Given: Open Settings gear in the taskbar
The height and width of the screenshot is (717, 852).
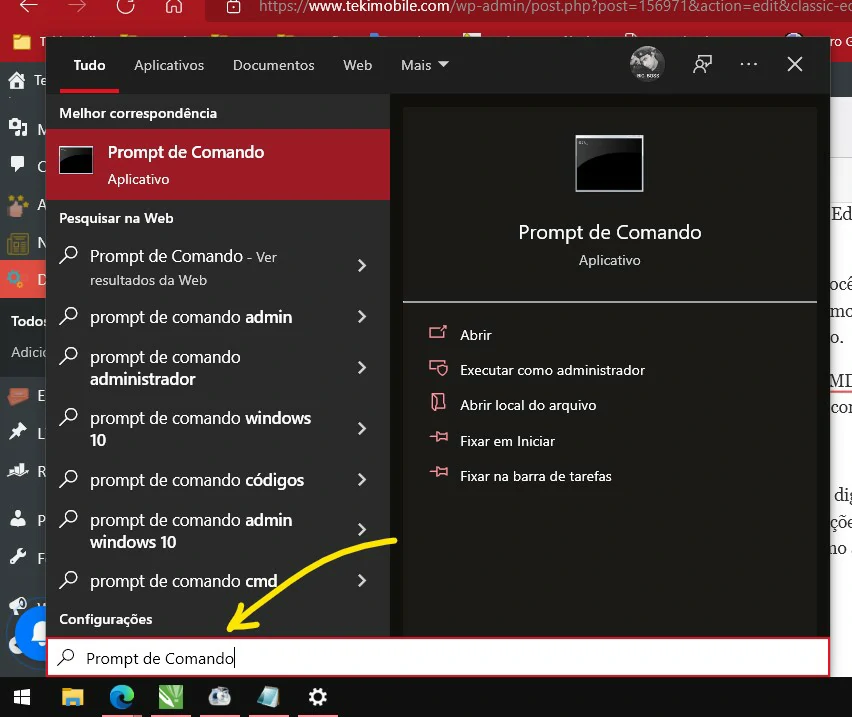Looking at the screenshot, I should [x=317, y=697].
